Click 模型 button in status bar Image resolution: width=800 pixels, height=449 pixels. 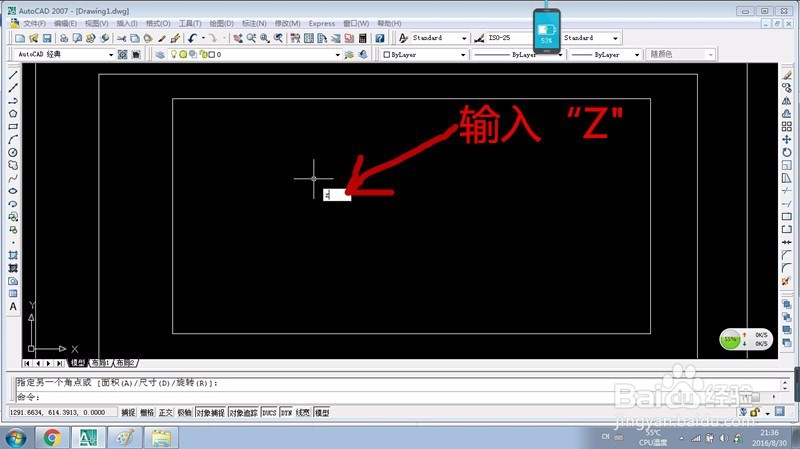322,412
